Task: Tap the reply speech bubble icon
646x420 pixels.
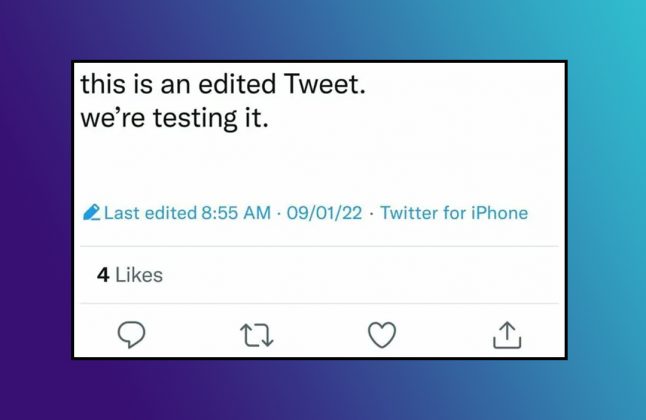Action: pyautogui.click(x=132, y=335)
